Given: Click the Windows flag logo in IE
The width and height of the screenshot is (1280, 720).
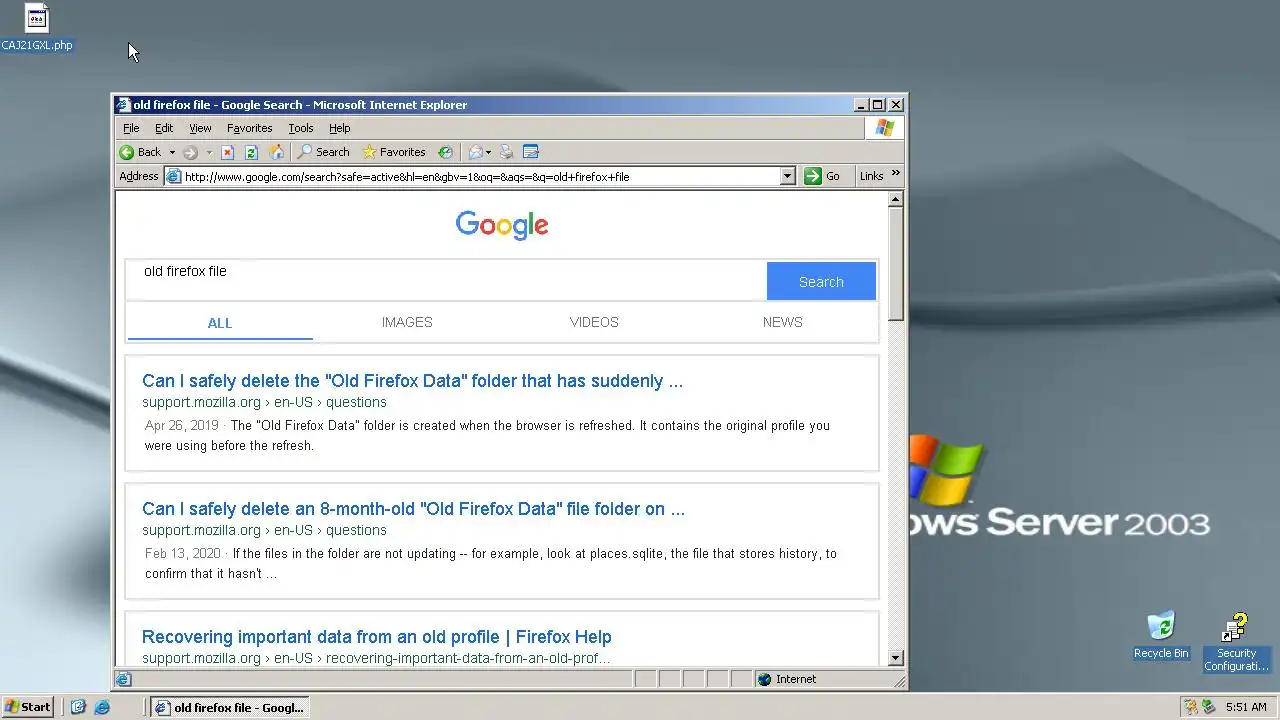Looking at the screenshot, I should [884, 128].
